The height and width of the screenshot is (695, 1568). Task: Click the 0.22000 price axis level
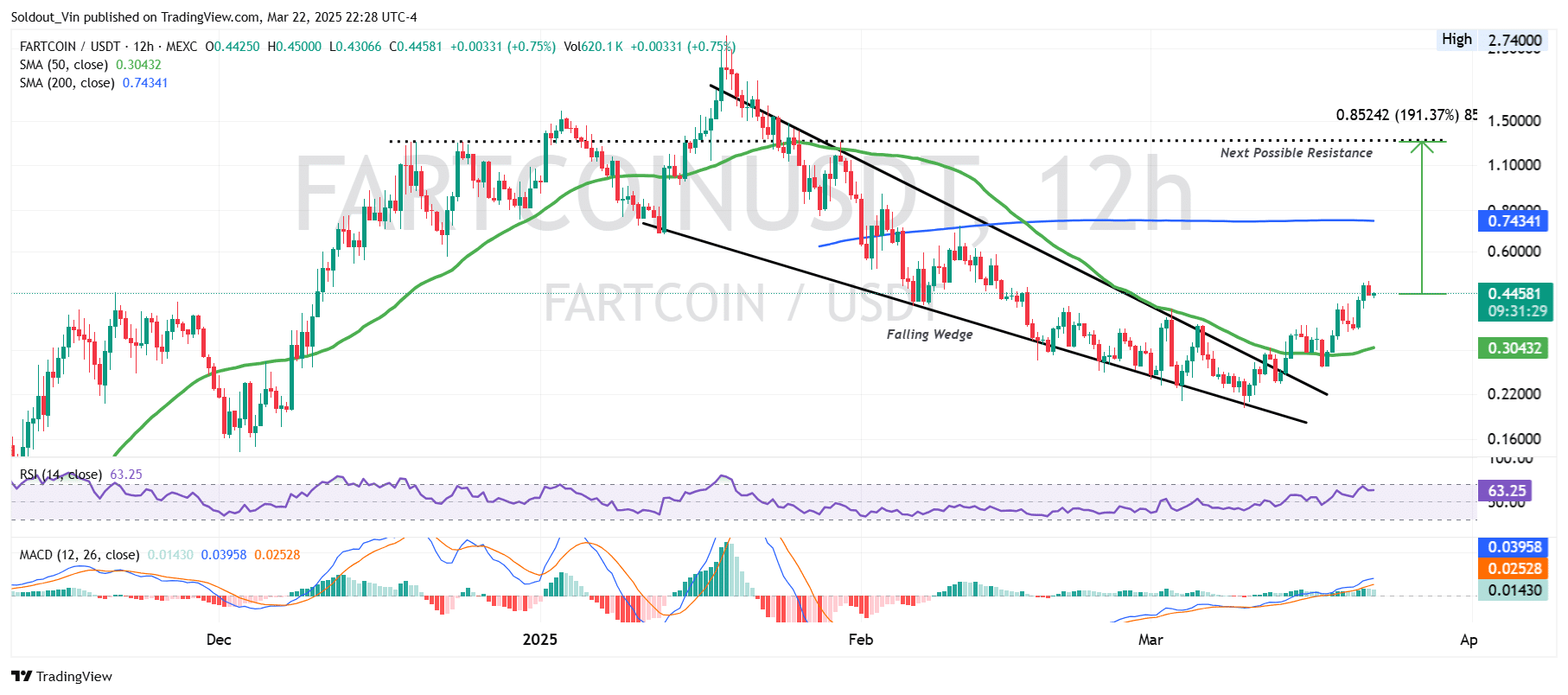[x=1514, y=394]
